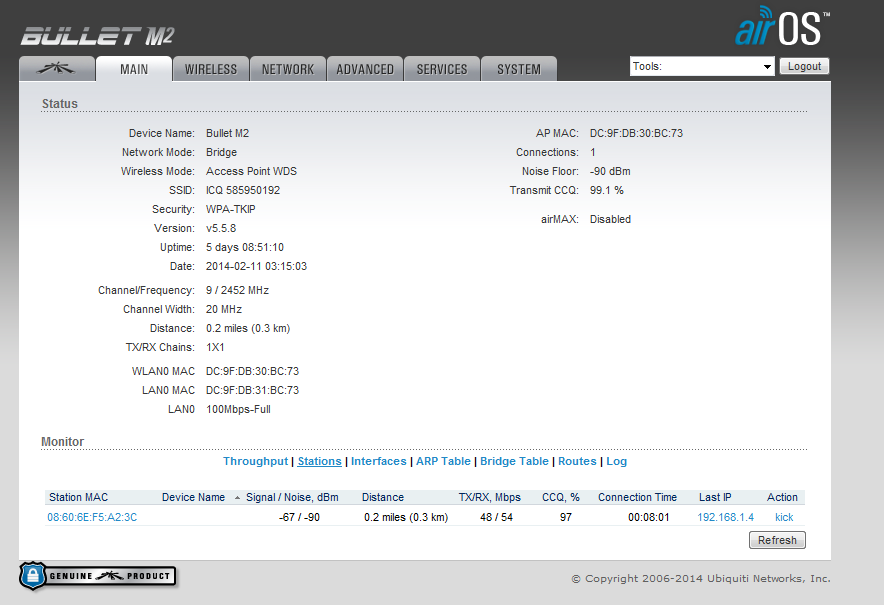Click the Ubiquiti Networks copyright text
The width and height of the screenshot is (884, 605).
pyautogui.click(x=701, y=578)
